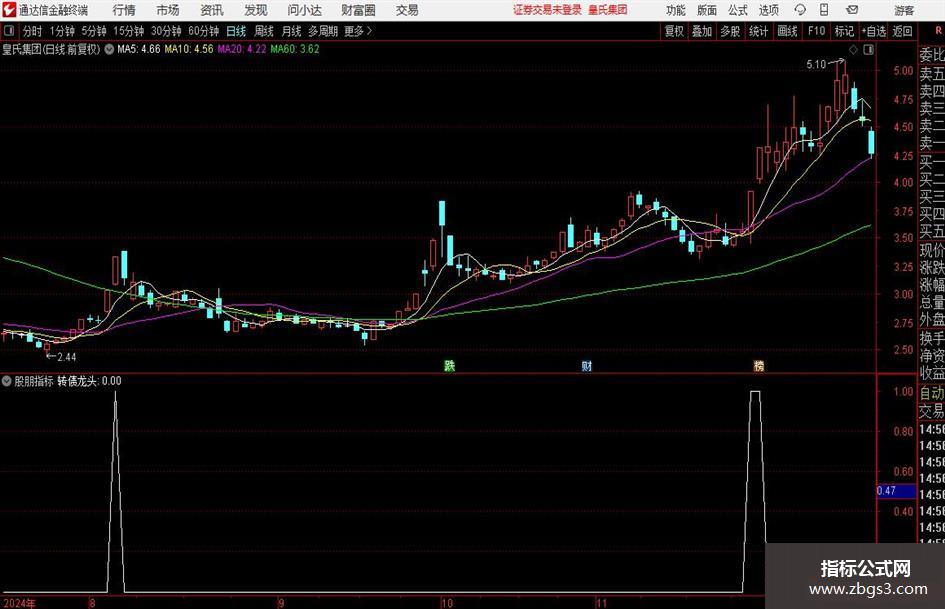The height and width of the screenshot is (609, 945).
Task: Open the 交易 menu
Action: [407, 10]
